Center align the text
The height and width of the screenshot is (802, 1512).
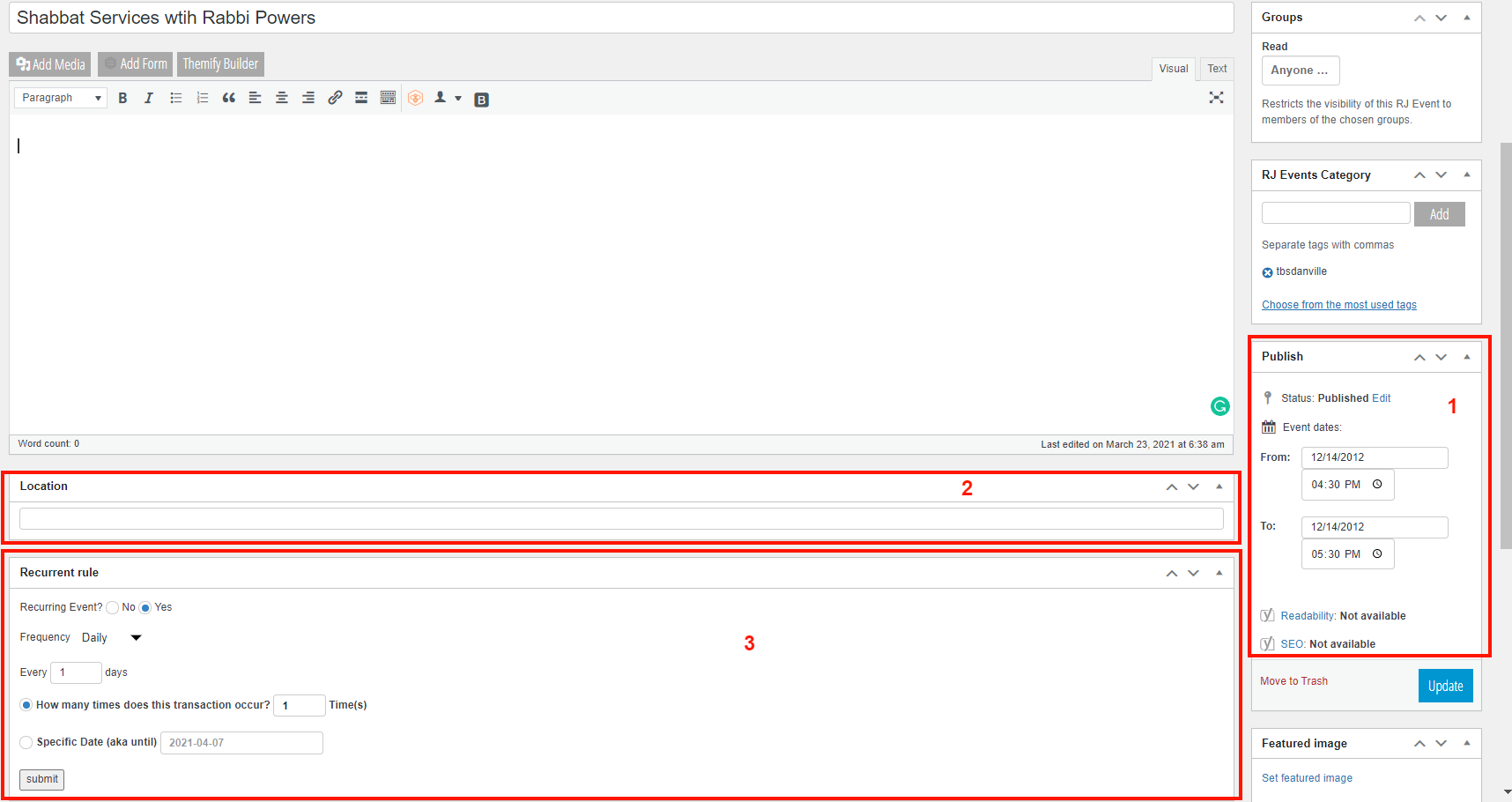click(x=282, y=98)
